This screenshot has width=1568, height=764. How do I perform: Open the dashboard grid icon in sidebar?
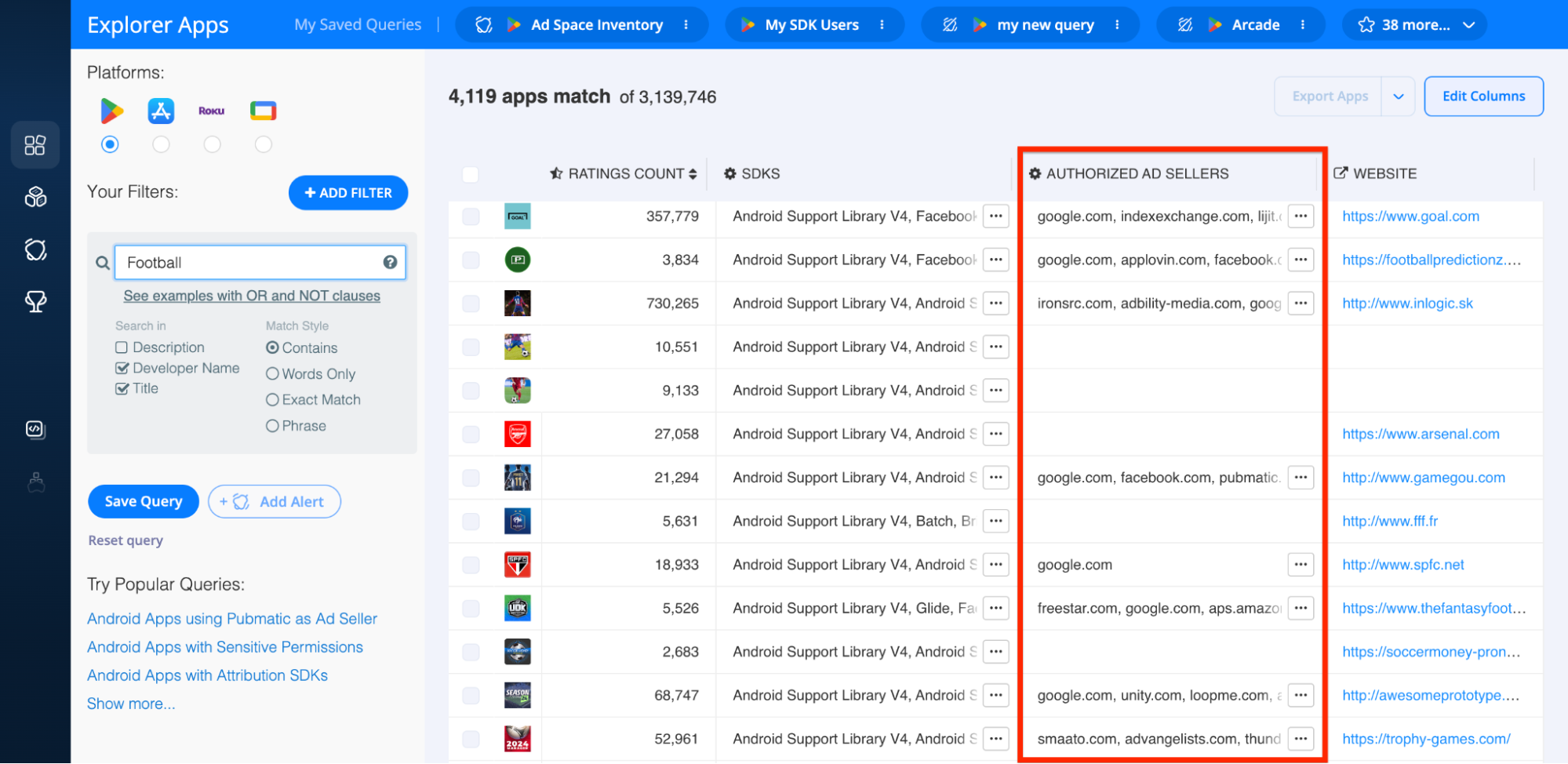(x=35, y=145)
